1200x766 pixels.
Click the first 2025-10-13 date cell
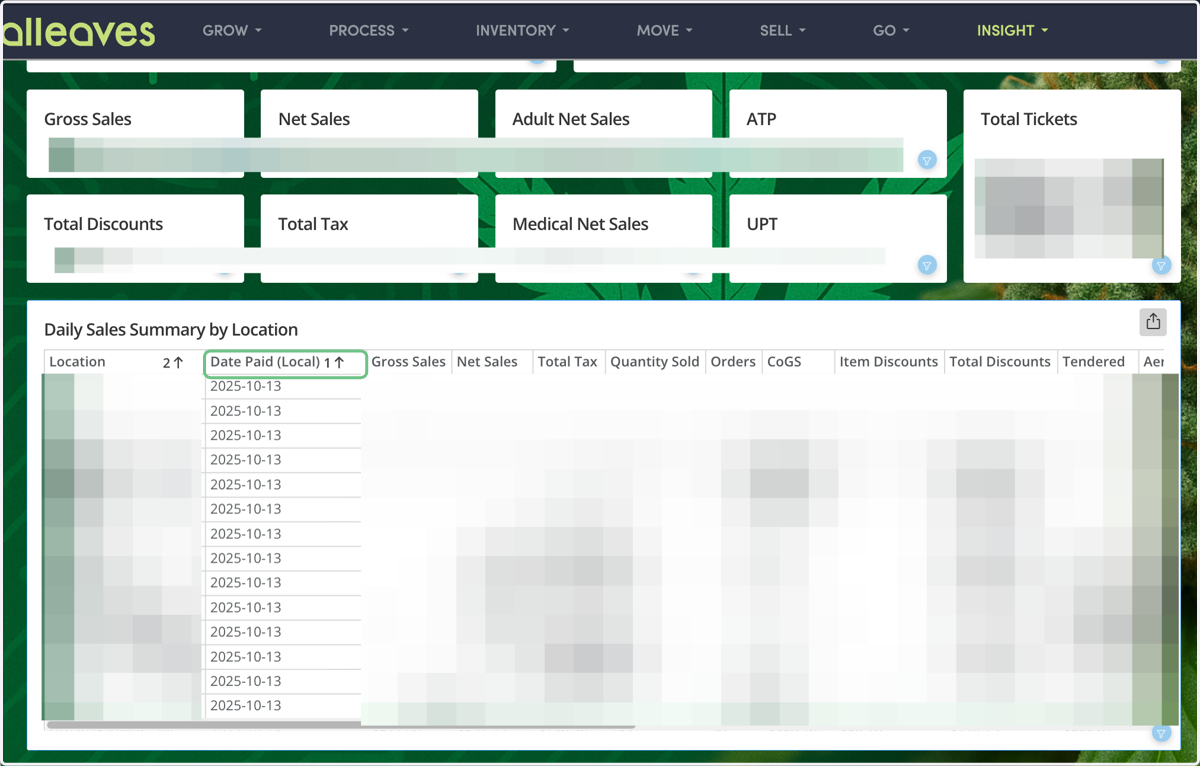point(283,386)
